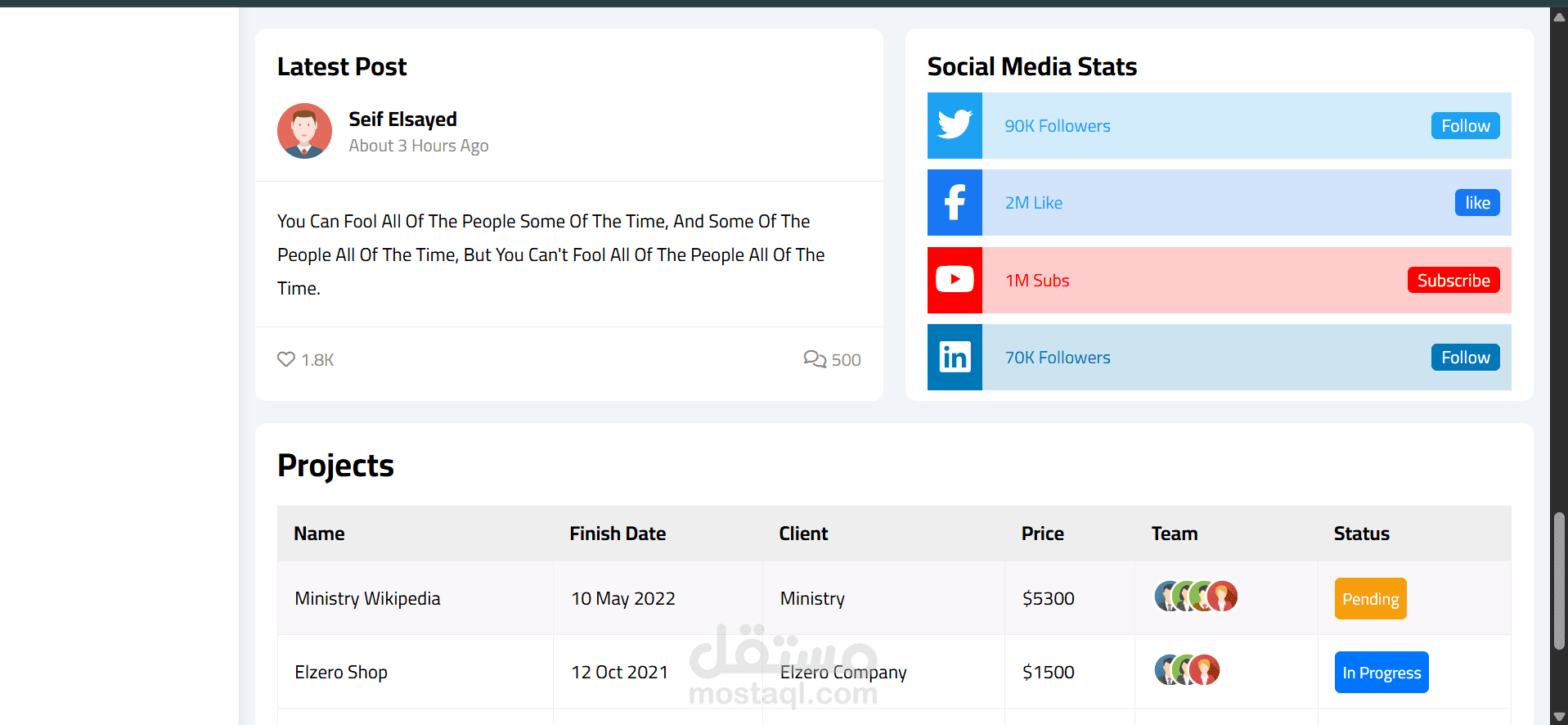
Task: Click the Twitter bird icon
Action: pos(955,125)
